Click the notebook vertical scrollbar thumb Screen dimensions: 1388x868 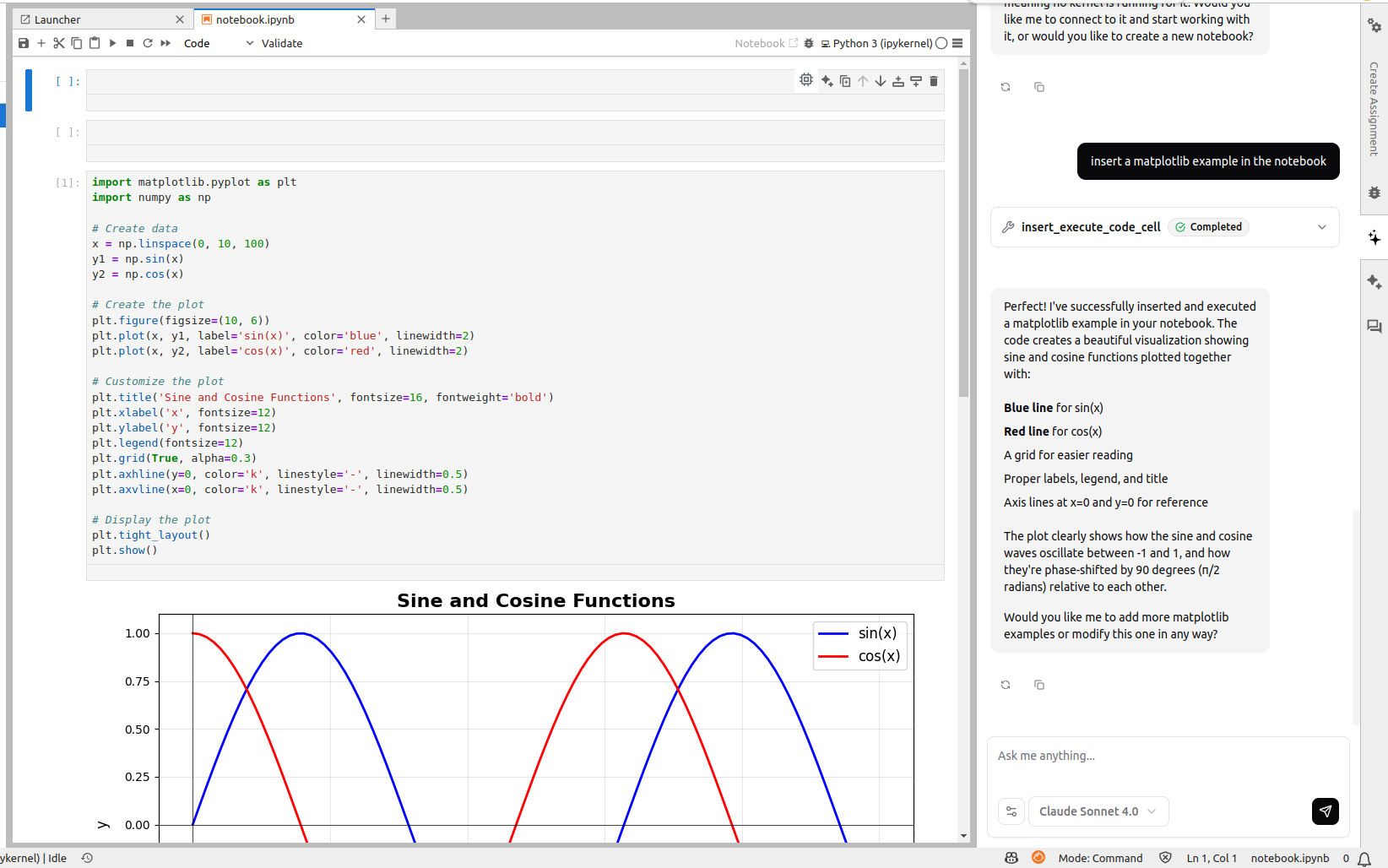coord(963,233)
